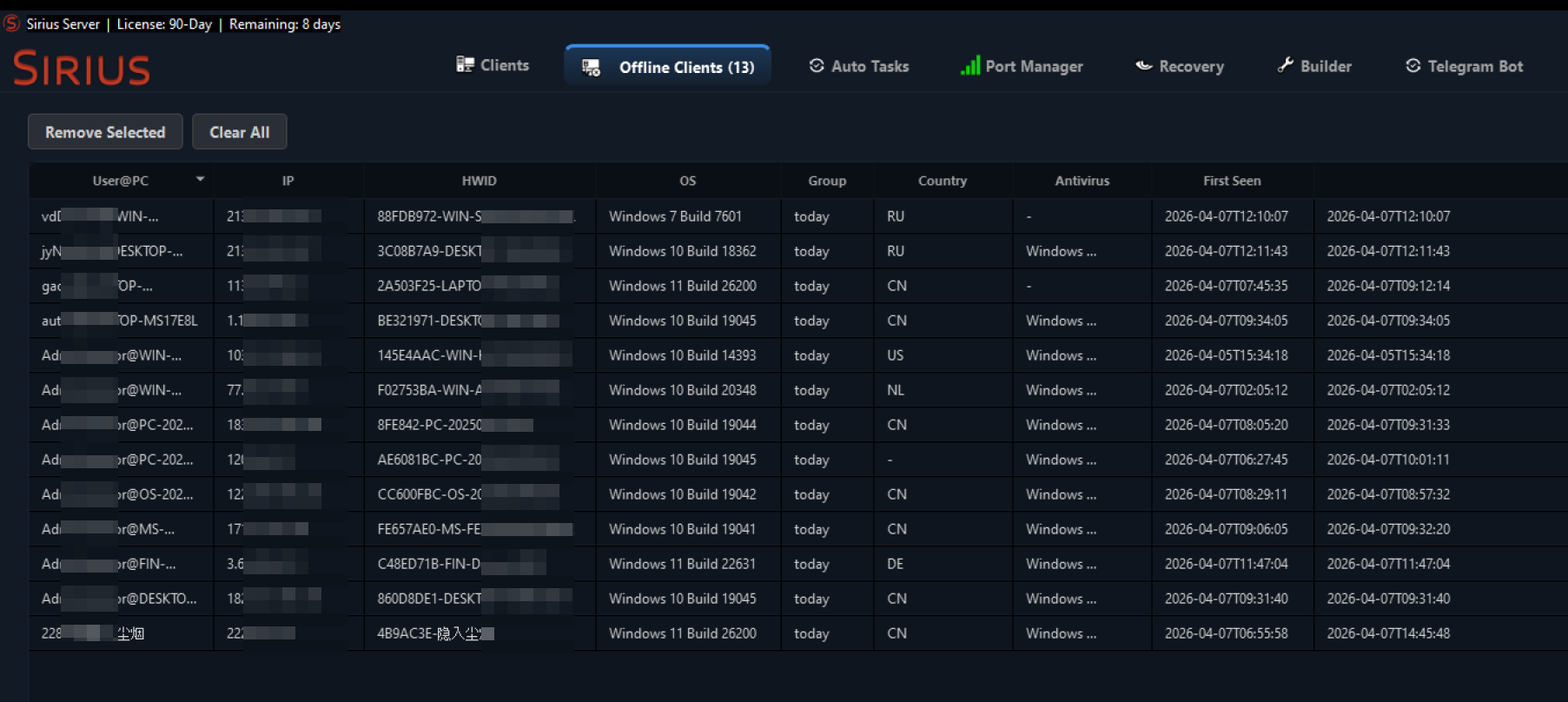This screenshot has height=702, width=1568.
Task: Select HWID starting with BE321971-DESKT
Action: 480,321
